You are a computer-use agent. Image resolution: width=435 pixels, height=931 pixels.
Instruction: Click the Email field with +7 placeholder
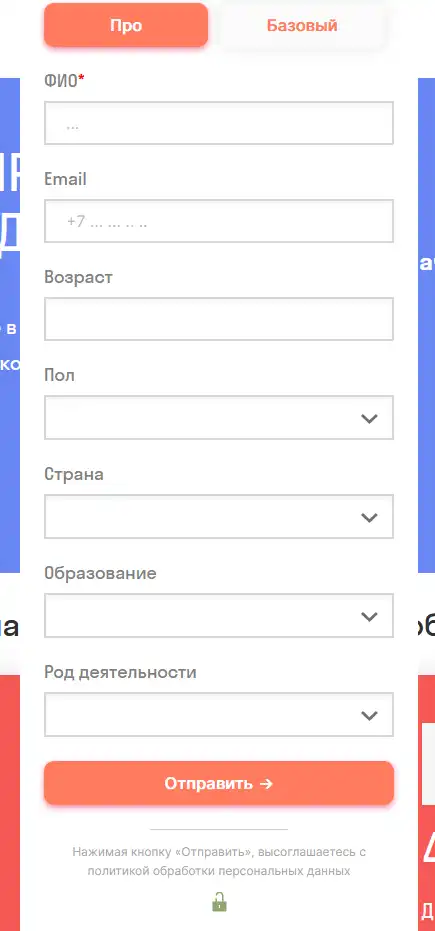coord(219,221)
